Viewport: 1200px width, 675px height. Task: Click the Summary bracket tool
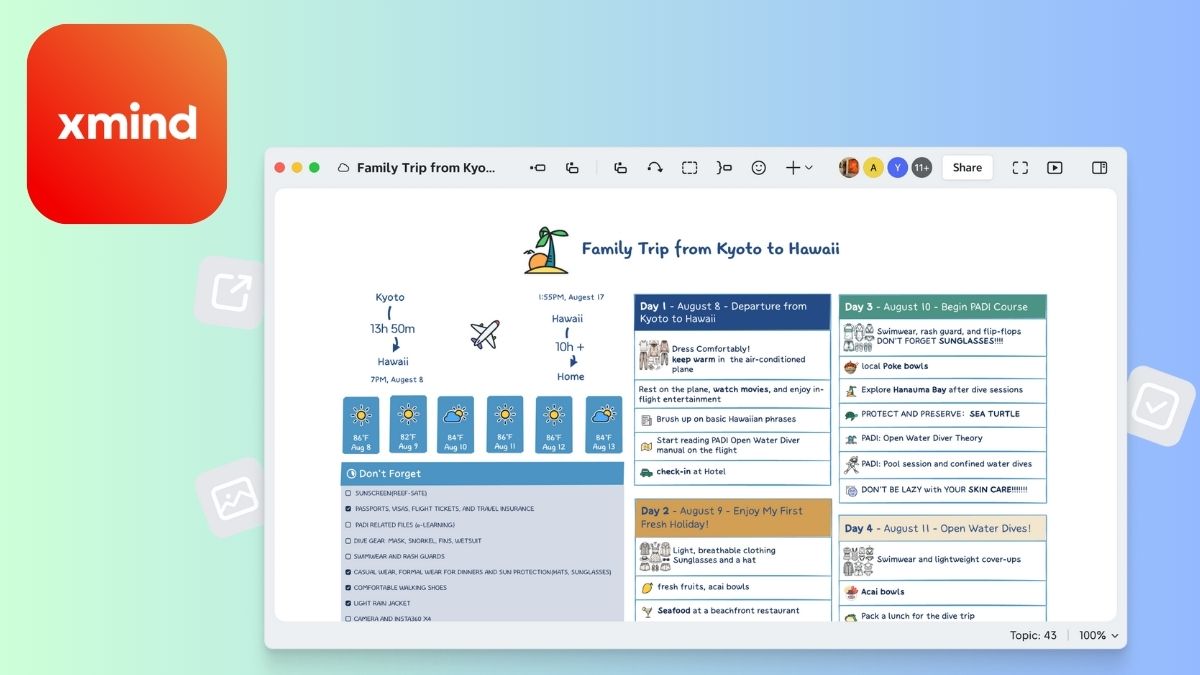pyautogui.click(x=724, y=168)
